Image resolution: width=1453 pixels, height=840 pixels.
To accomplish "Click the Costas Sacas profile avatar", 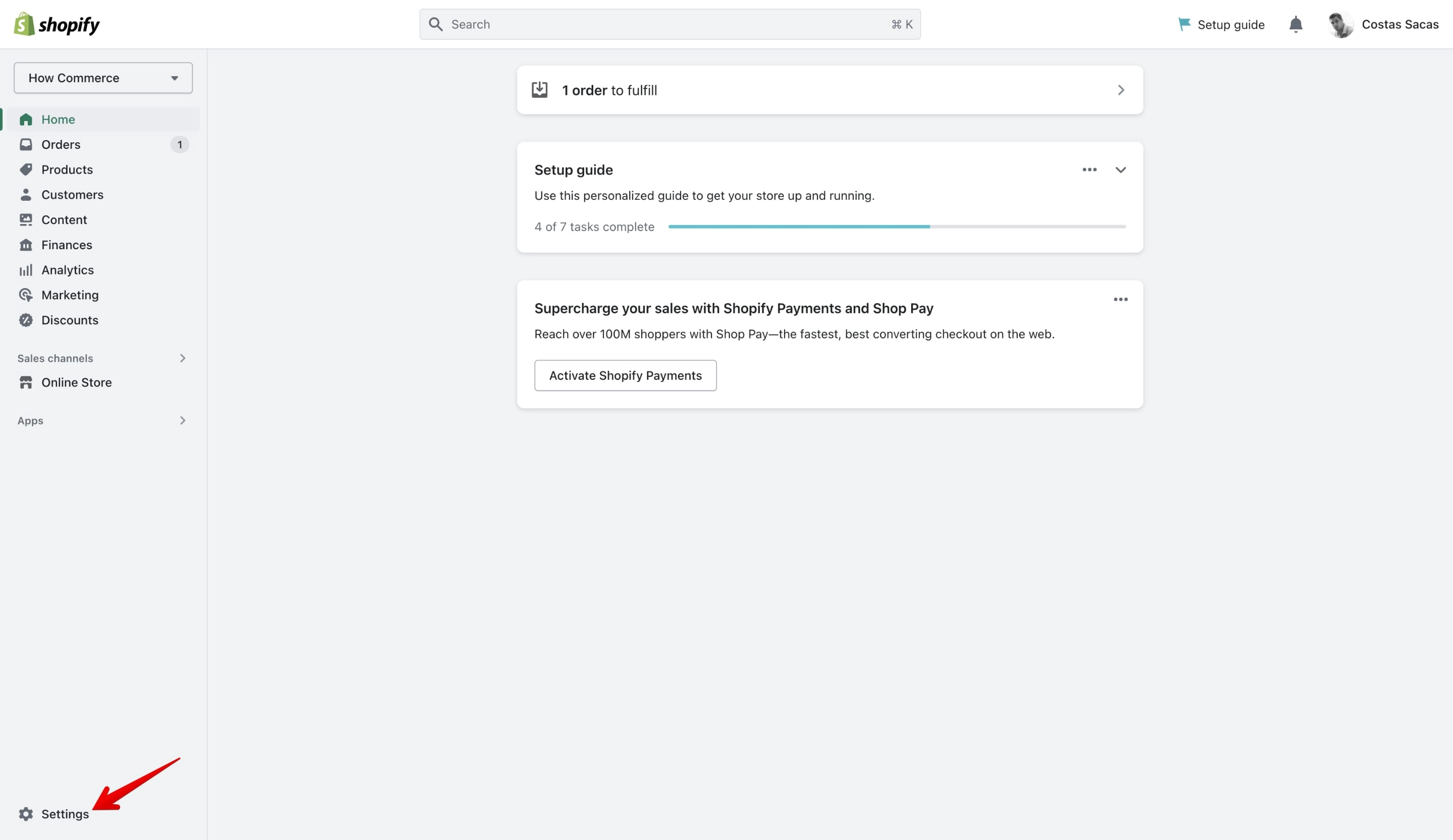I will 1340,24.
